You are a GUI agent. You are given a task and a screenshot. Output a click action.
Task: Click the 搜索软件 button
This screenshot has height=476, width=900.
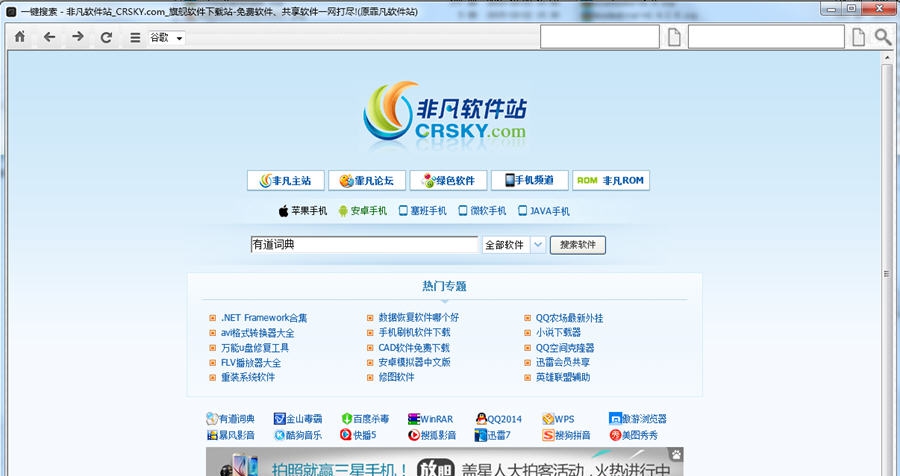(577, 245)
